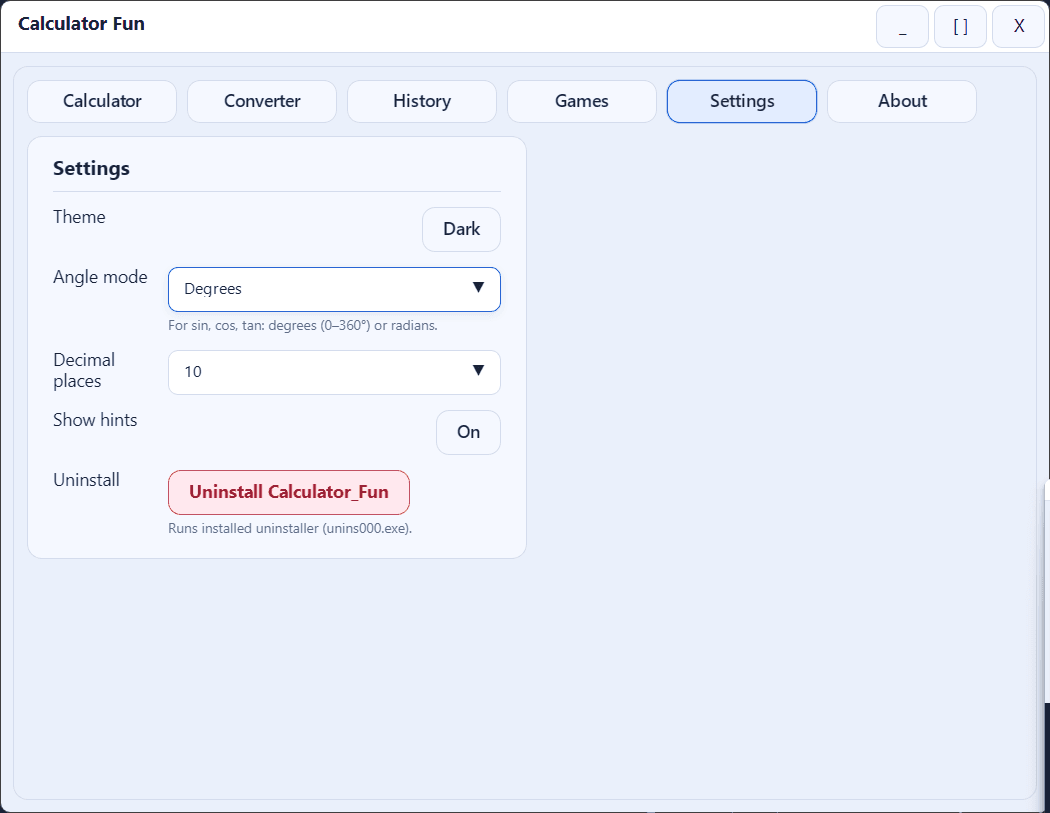Select the Settings tab
This screenshot has width=1050, height=813.
coord(742,101)
